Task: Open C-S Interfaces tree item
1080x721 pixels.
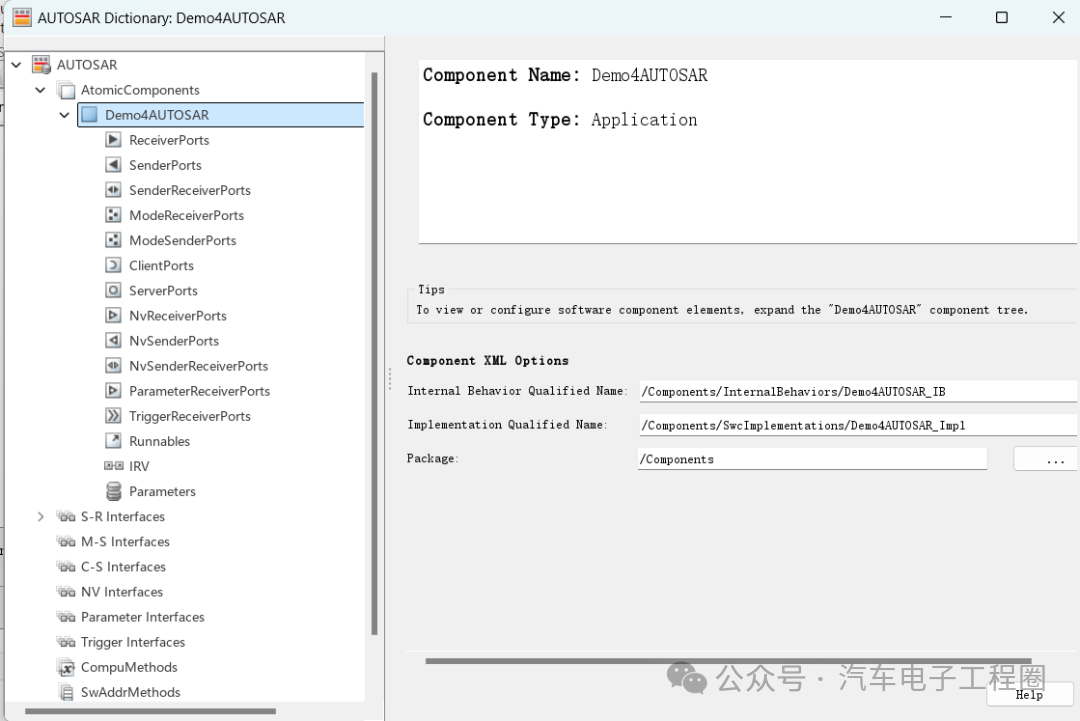Action: [123, 567]
